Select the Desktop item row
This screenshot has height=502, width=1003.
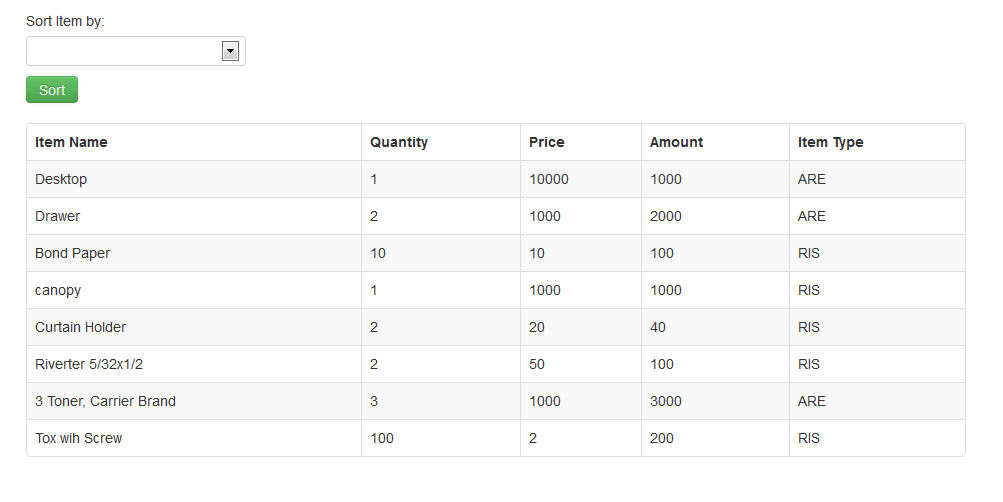tap(496, 179)
